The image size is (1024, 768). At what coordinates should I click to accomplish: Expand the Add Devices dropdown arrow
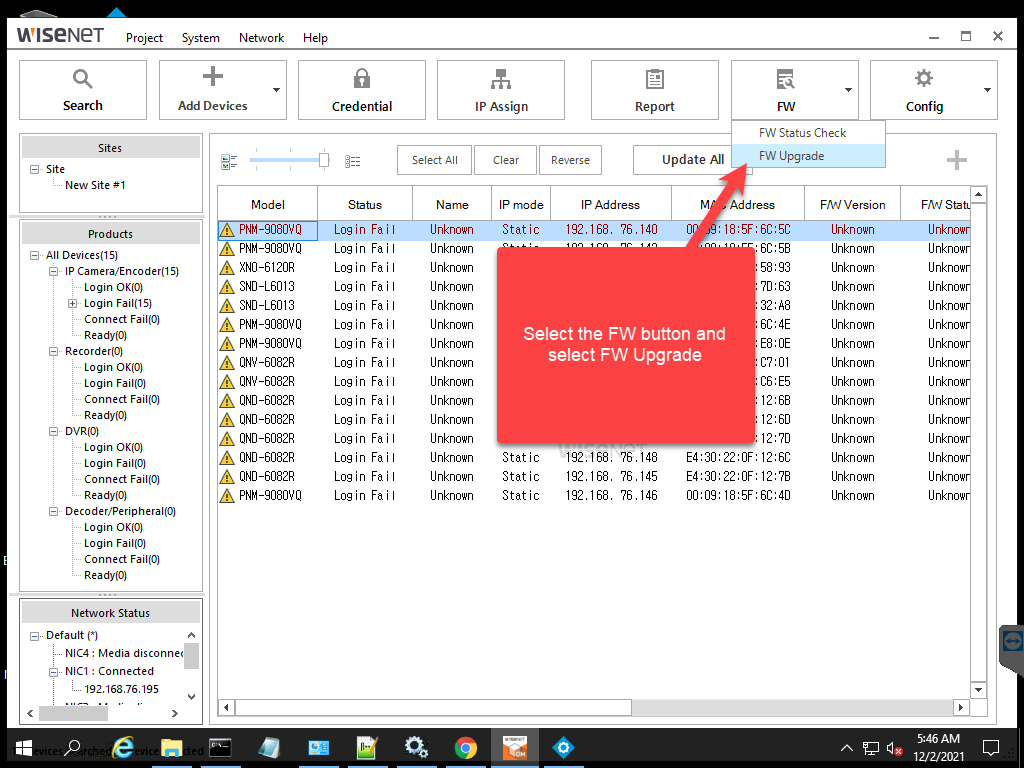point(277,89)
